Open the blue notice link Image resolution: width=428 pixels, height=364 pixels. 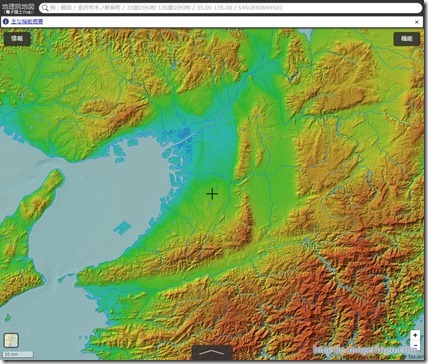pos(27,22)
